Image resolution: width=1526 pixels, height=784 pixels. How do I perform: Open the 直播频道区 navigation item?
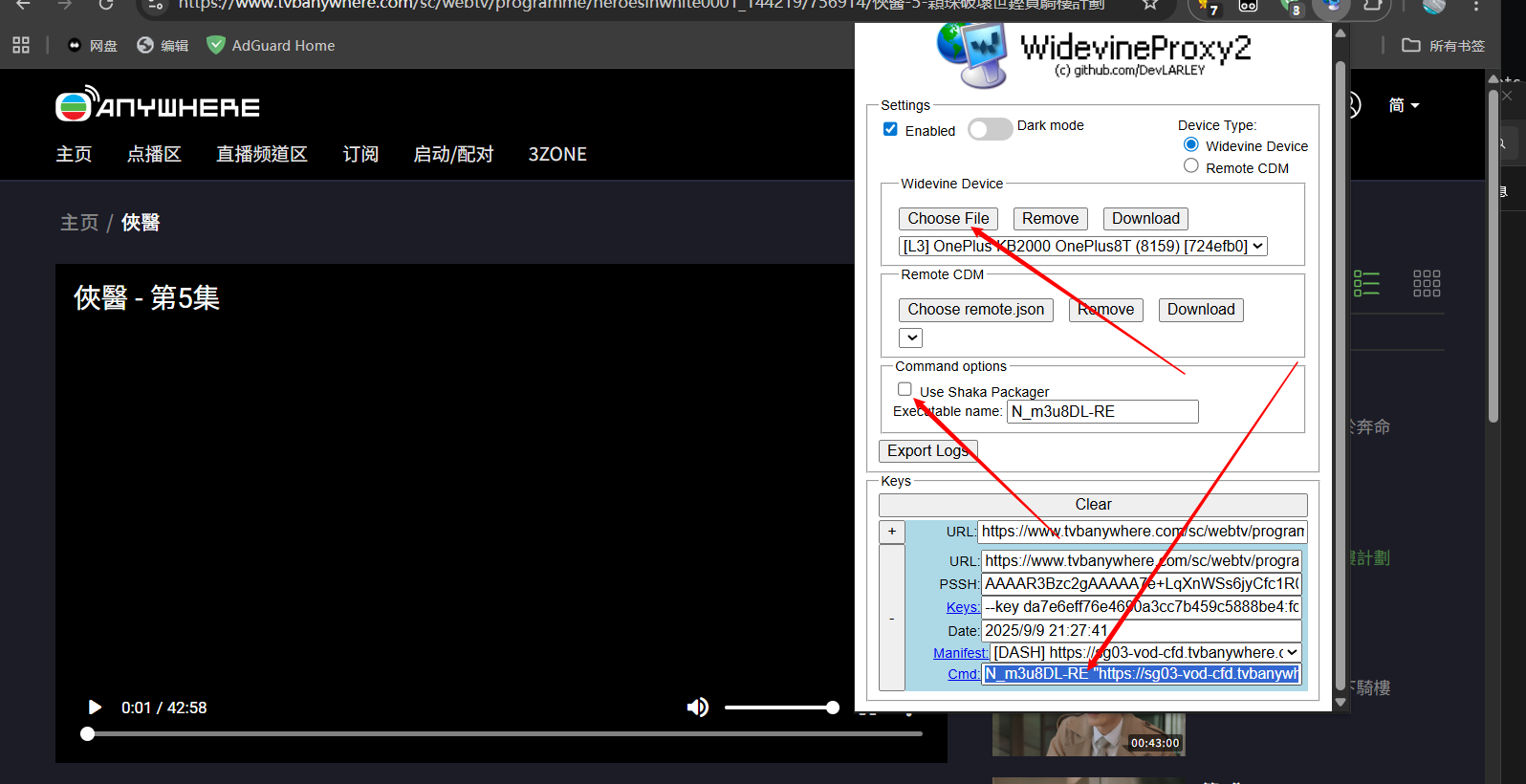click(x=262, y=154)
